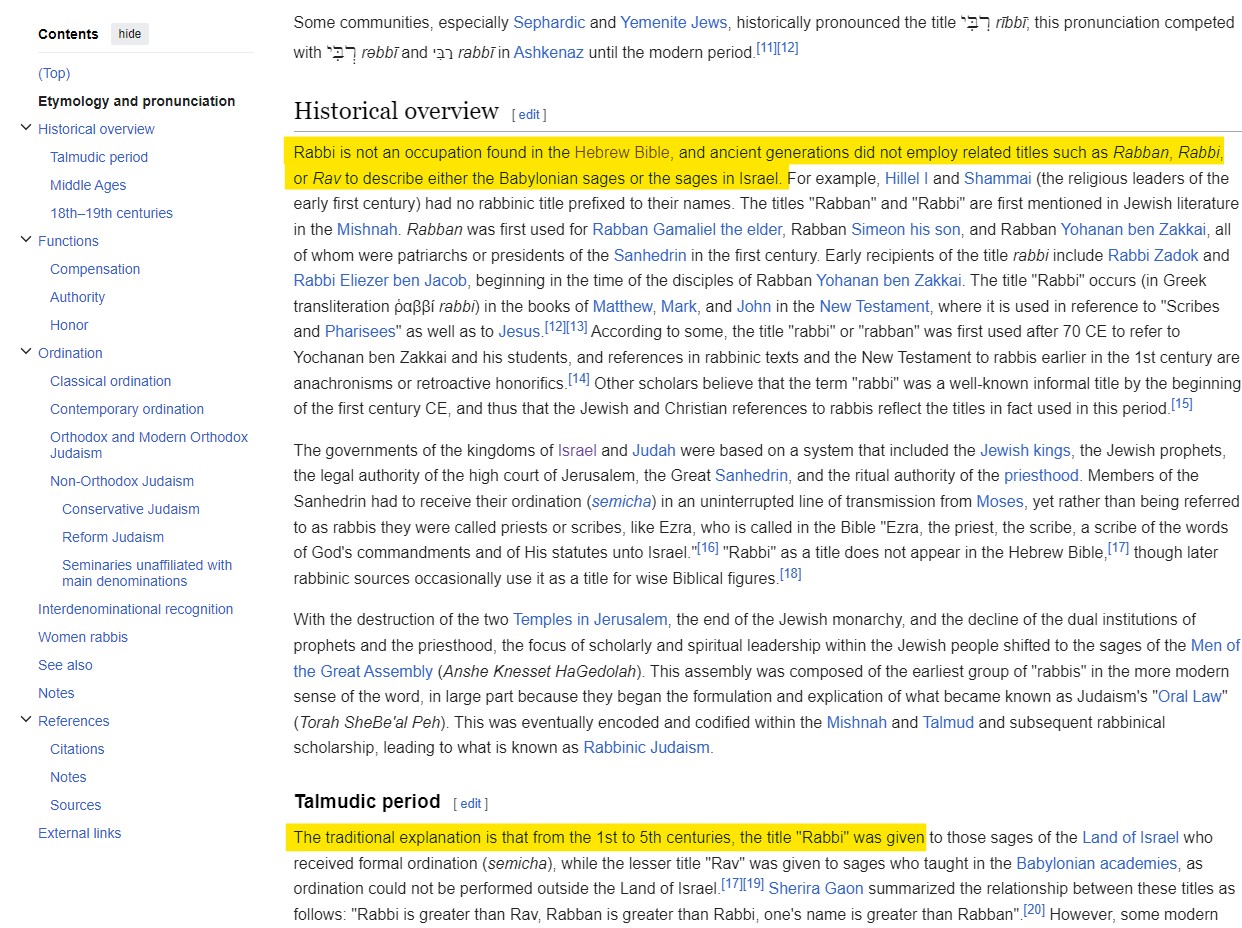
Task: Collapse the Ordination section in contents
Action: [26, 352]
